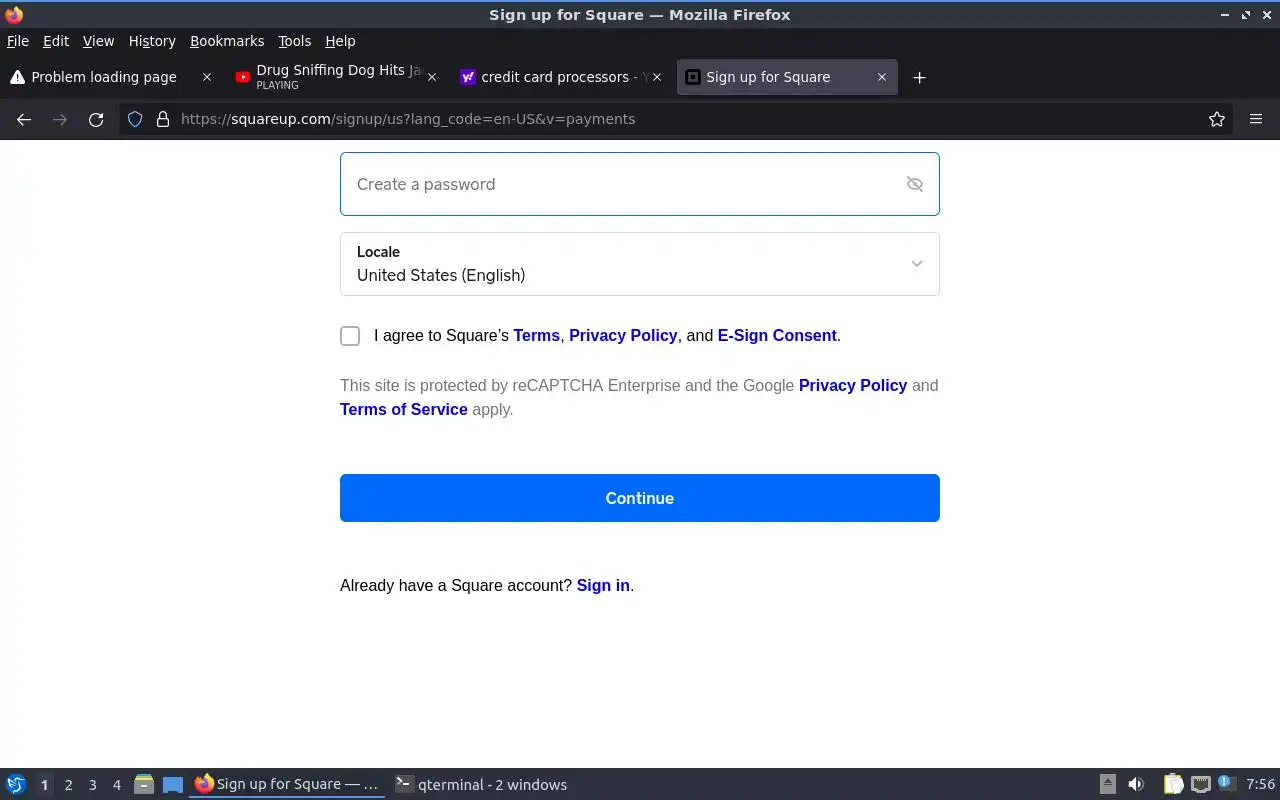Click the notification tray icon with badge
Viewport: 1280px width, 800px height.
pos(1226,784)
